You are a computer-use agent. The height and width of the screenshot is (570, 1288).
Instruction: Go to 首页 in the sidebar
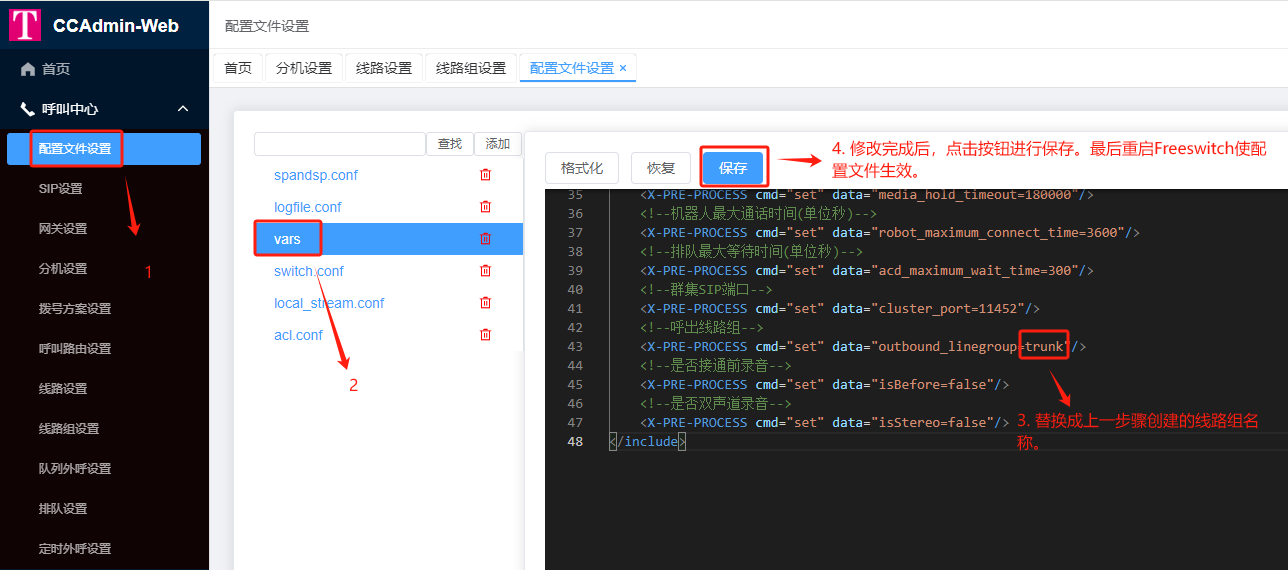(x=56, y=69)
